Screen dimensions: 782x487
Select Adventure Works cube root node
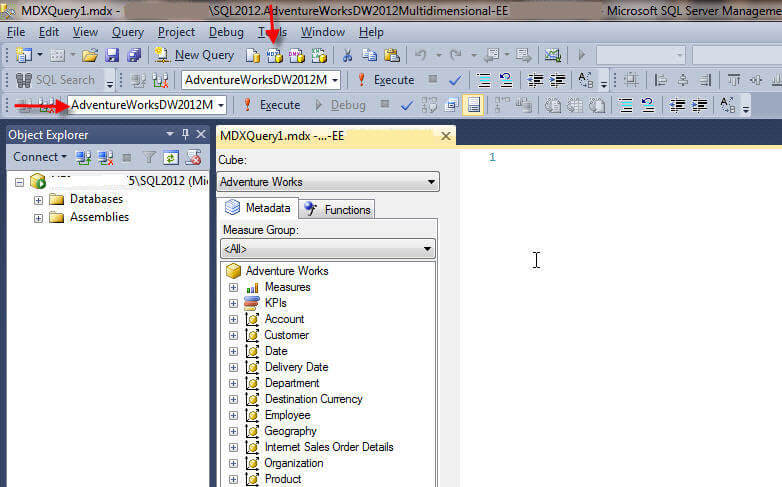(287, 271)
